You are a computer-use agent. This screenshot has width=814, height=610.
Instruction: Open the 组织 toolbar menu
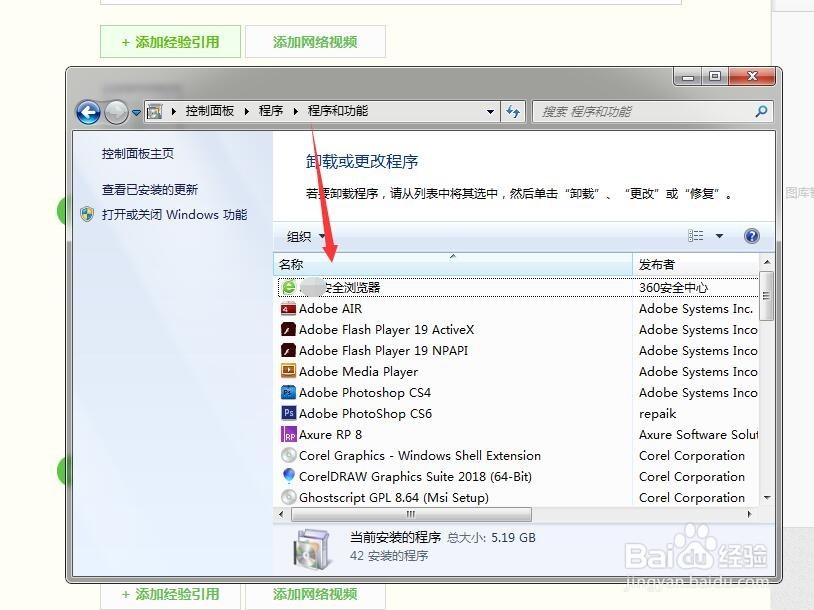tap(306, 237)
